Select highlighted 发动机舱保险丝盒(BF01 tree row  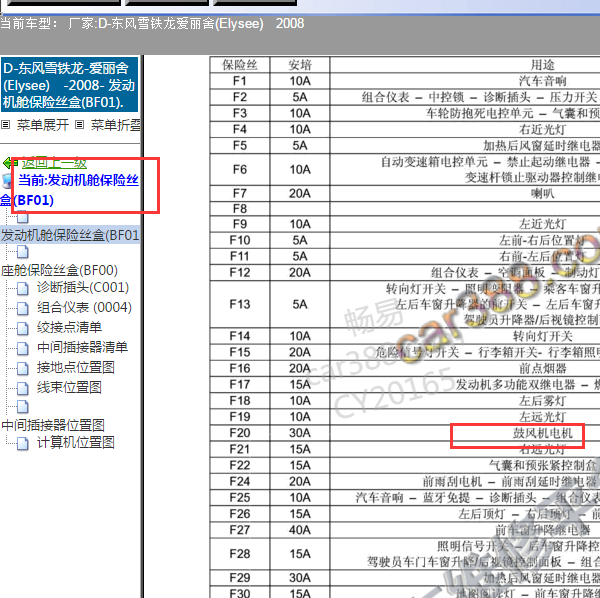click(x=70, y=235)
